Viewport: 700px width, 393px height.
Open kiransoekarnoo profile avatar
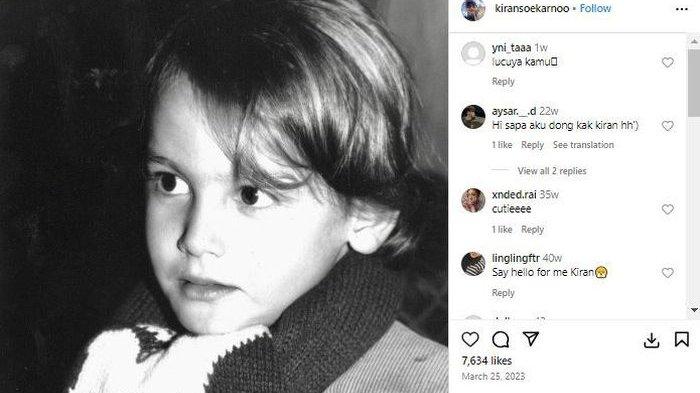[x=473, y=10]
